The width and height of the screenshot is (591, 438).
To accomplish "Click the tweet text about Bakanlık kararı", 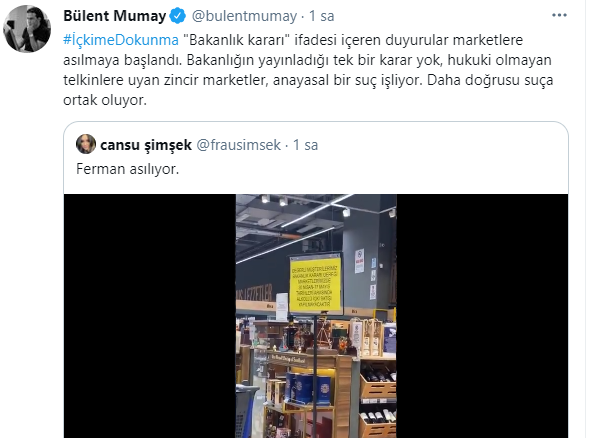I will click(308, 70).
